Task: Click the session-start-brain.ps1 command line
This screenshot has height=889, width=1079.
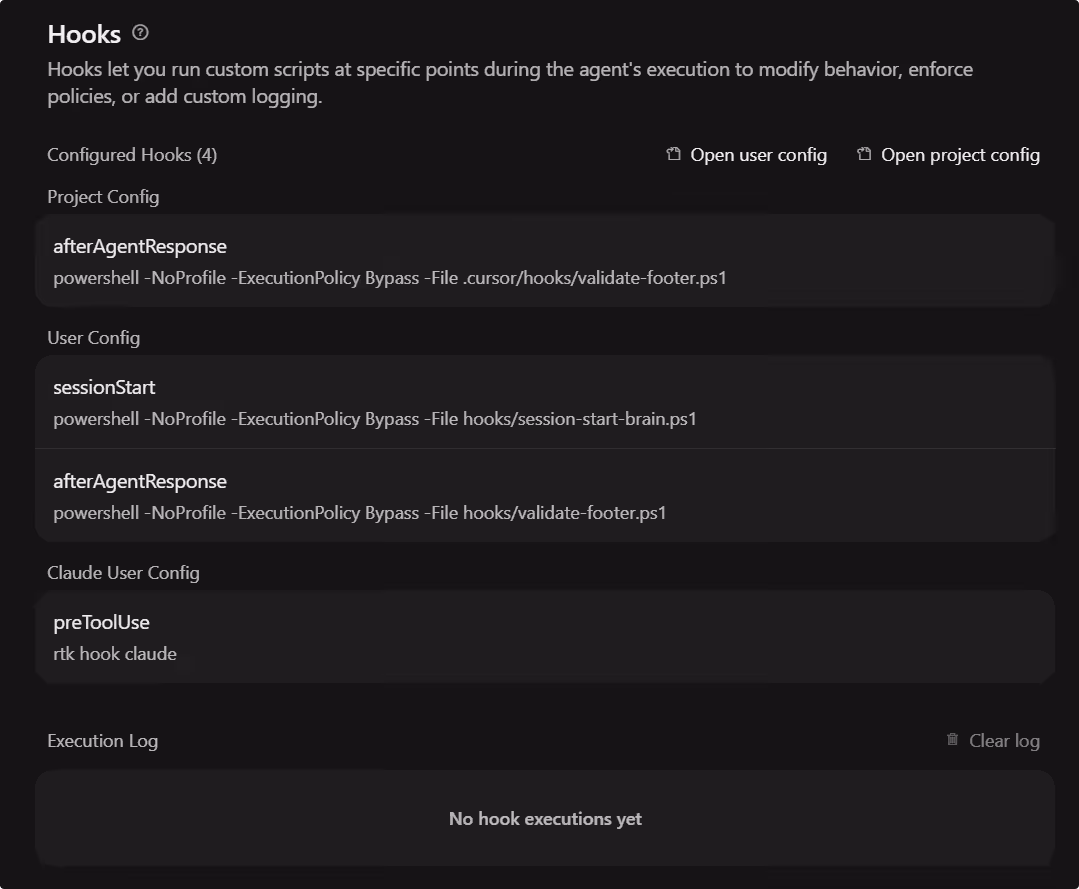Action: [x=375, y=419]
